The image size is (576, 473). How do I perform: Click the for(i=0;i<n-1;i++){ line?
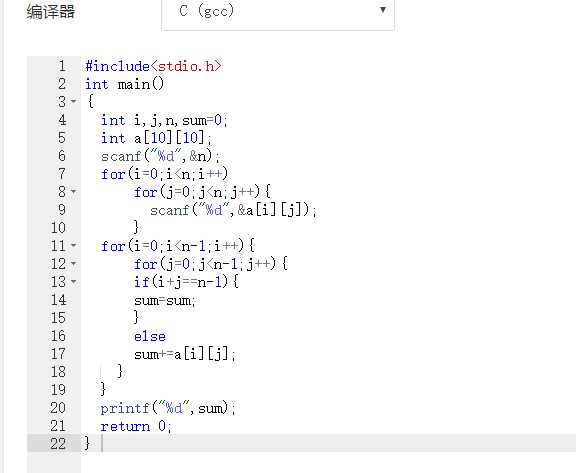178,246
